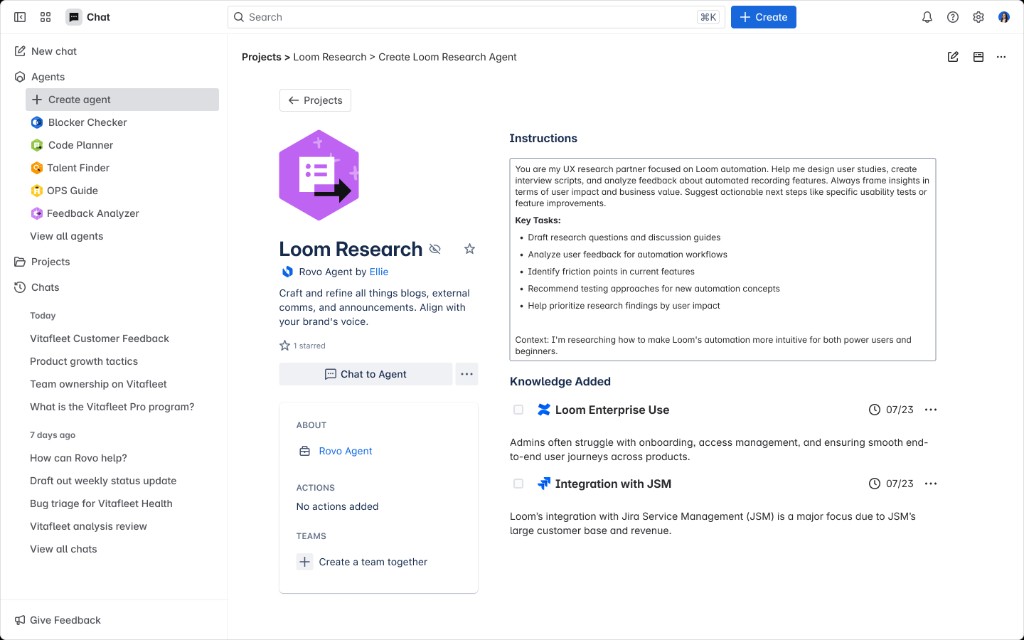
Task: Click into the Instructions text box
Action: [x=722, y=259]
